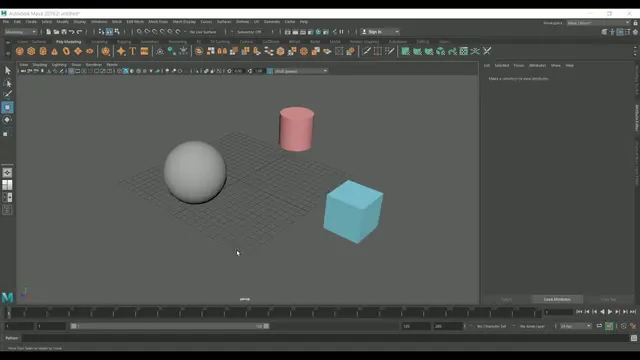Open the UV Editor checker shelf icon
Screen dimensions: 640x360
(464, 51)
